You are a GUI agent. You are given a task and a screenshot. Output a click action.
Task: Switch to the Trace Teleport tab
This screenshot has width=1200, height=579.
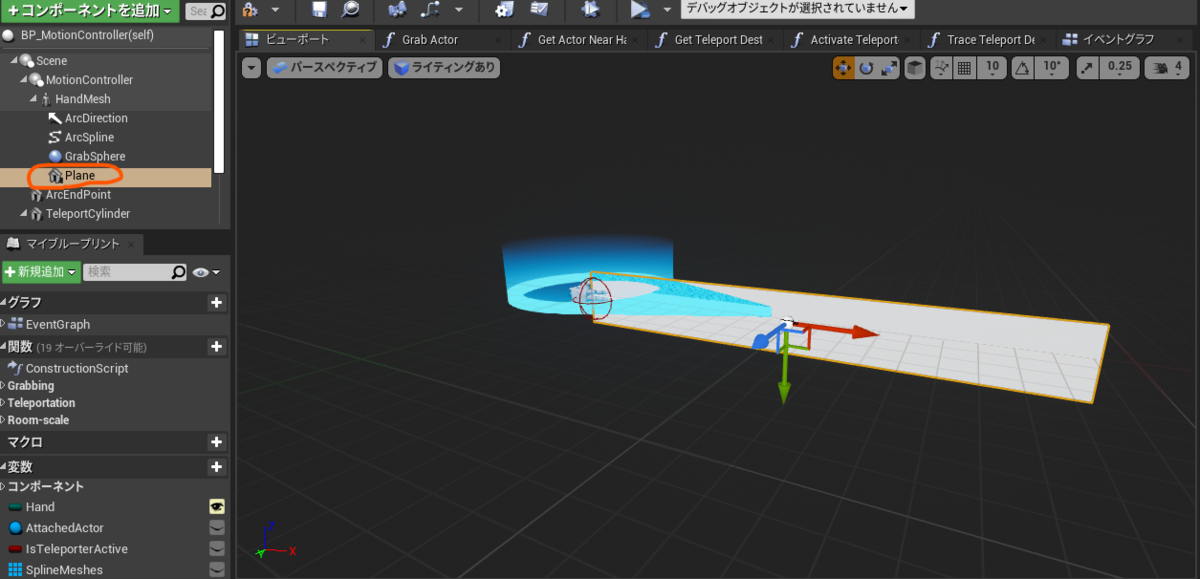[x=991, y=40]
